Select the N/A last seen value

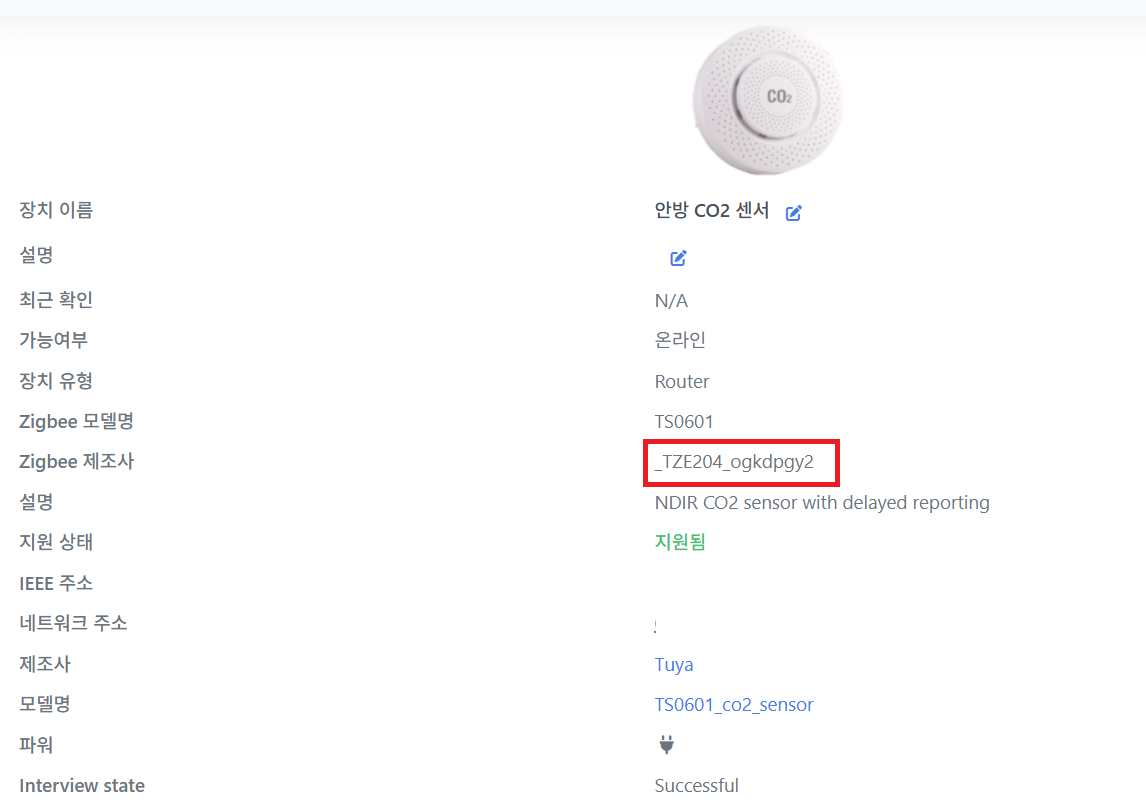pos(671,300)
